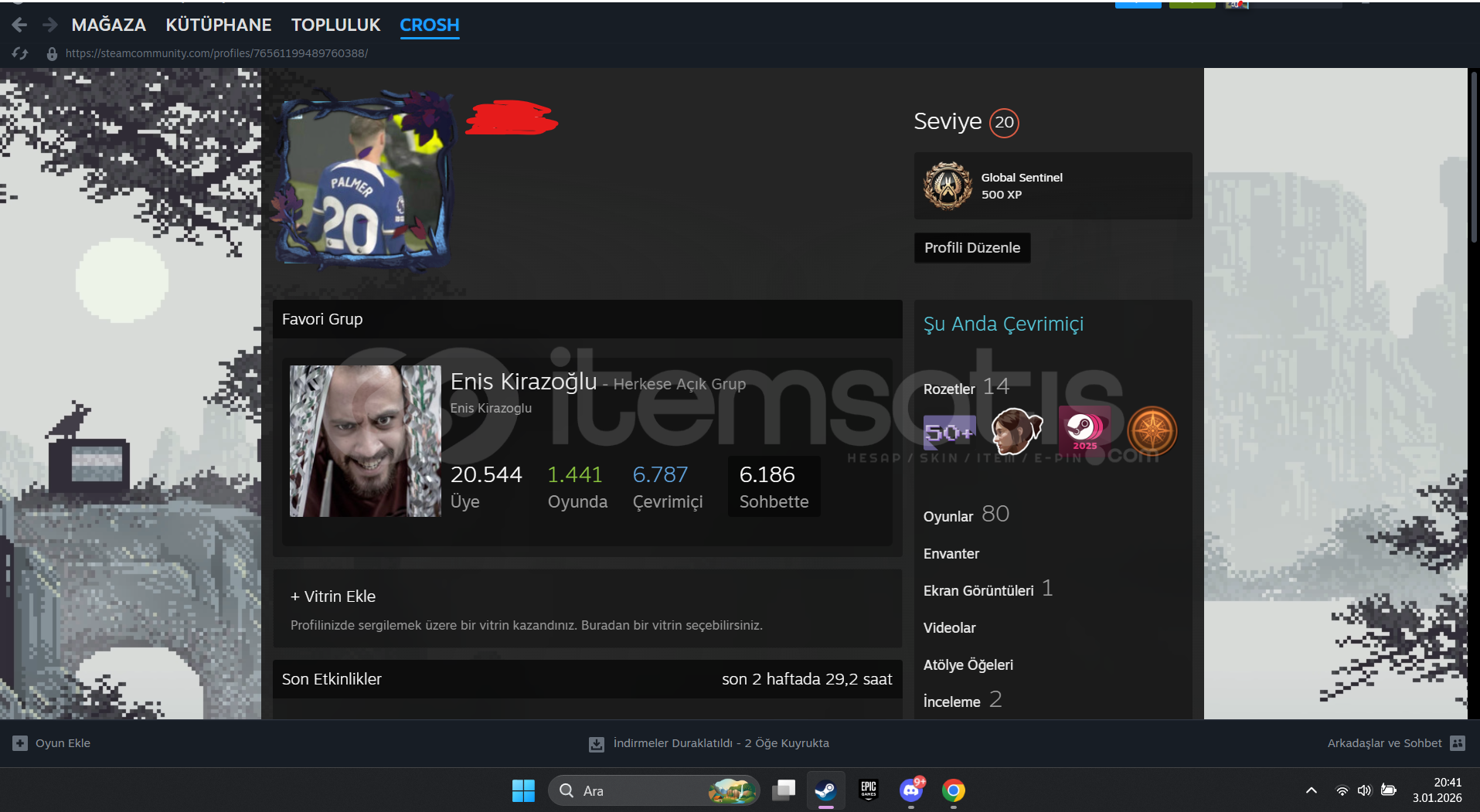Click the Wi-Fi tray icon
This screenshot has height=812, width=1480.
[1342, 790]
